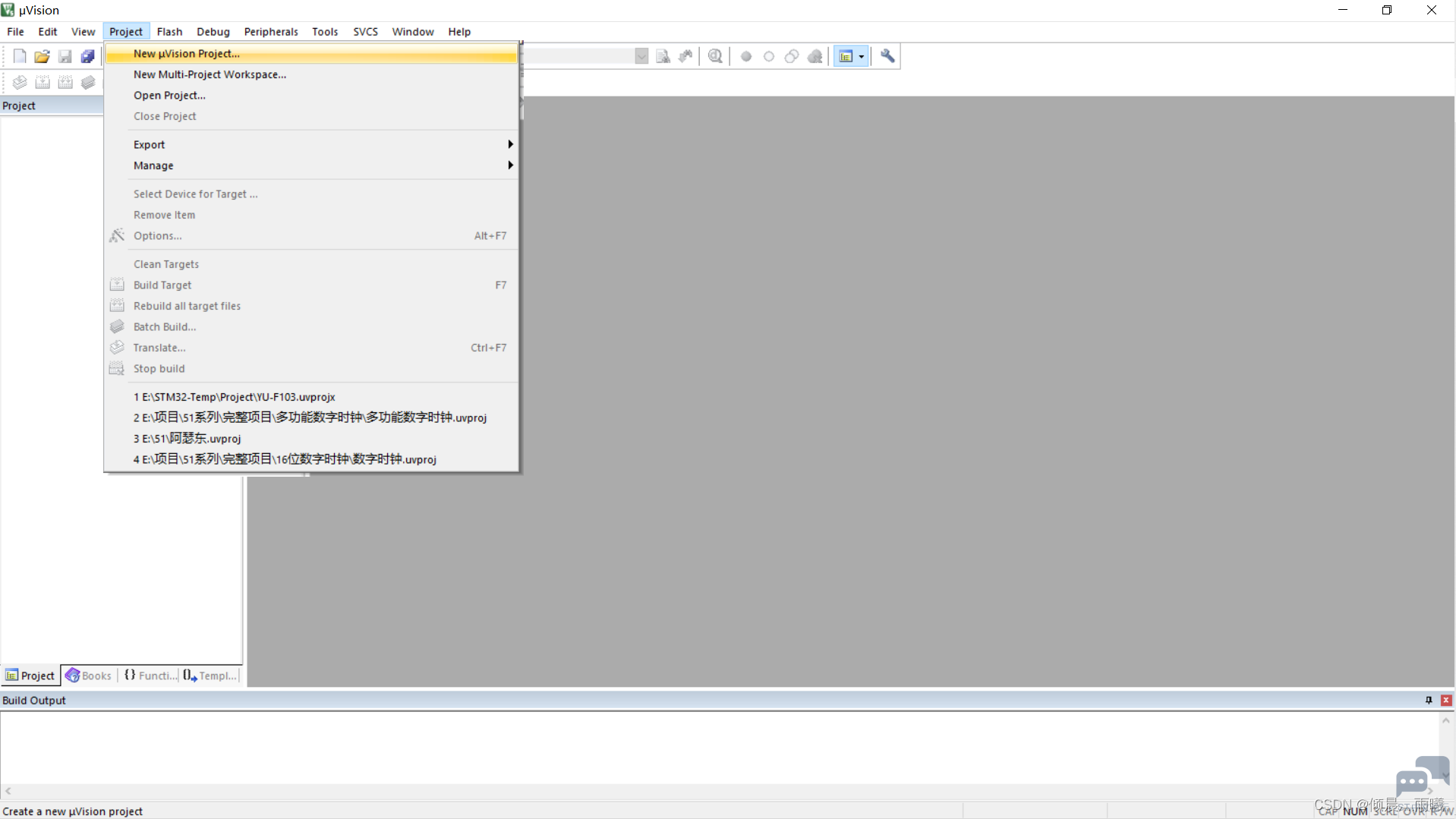Click the Build icon in the build toolbar
Screen dimensions: 1456x819
click(43, 82)
